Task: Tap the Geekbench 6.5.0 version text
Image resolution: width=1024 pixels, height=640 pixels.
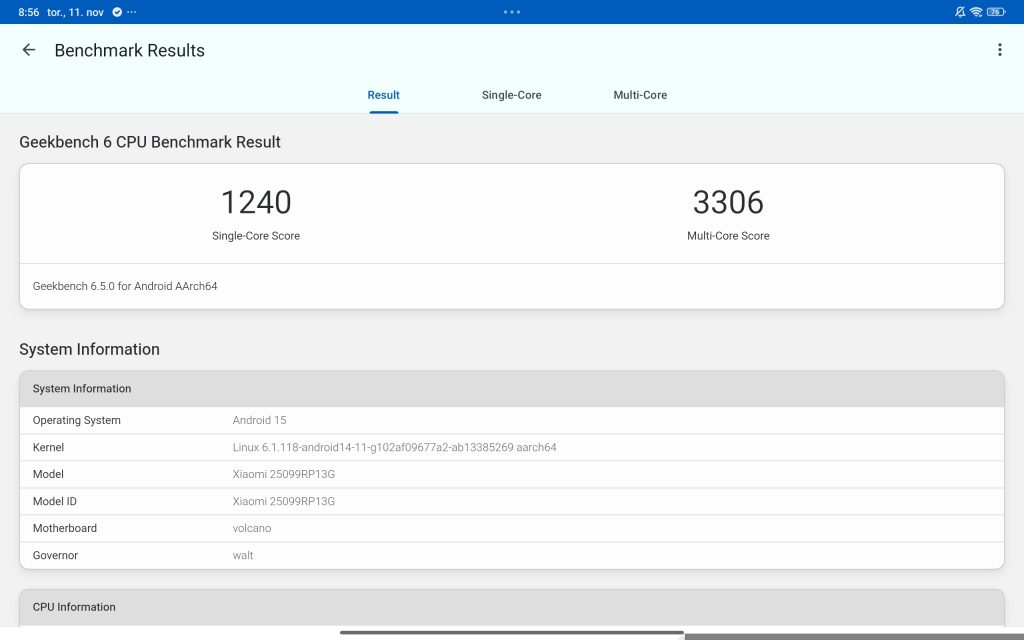Action: pos(125,286)
